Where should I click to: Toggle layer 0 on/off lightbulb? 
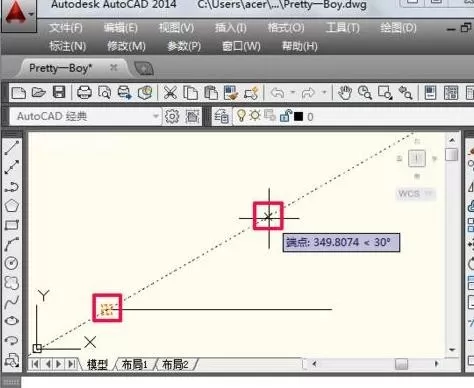coord(241,115)
